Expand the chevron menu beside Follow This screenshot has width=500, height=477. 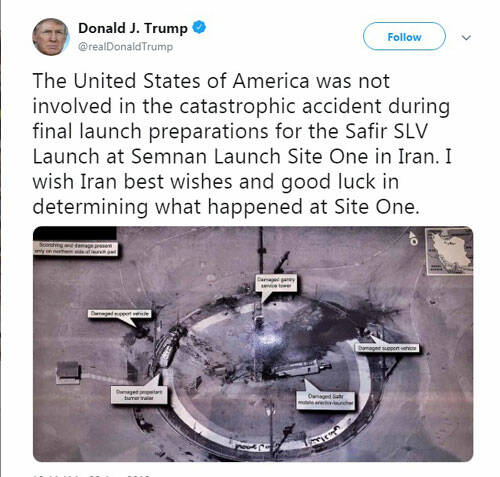click(x=466, y=37)
